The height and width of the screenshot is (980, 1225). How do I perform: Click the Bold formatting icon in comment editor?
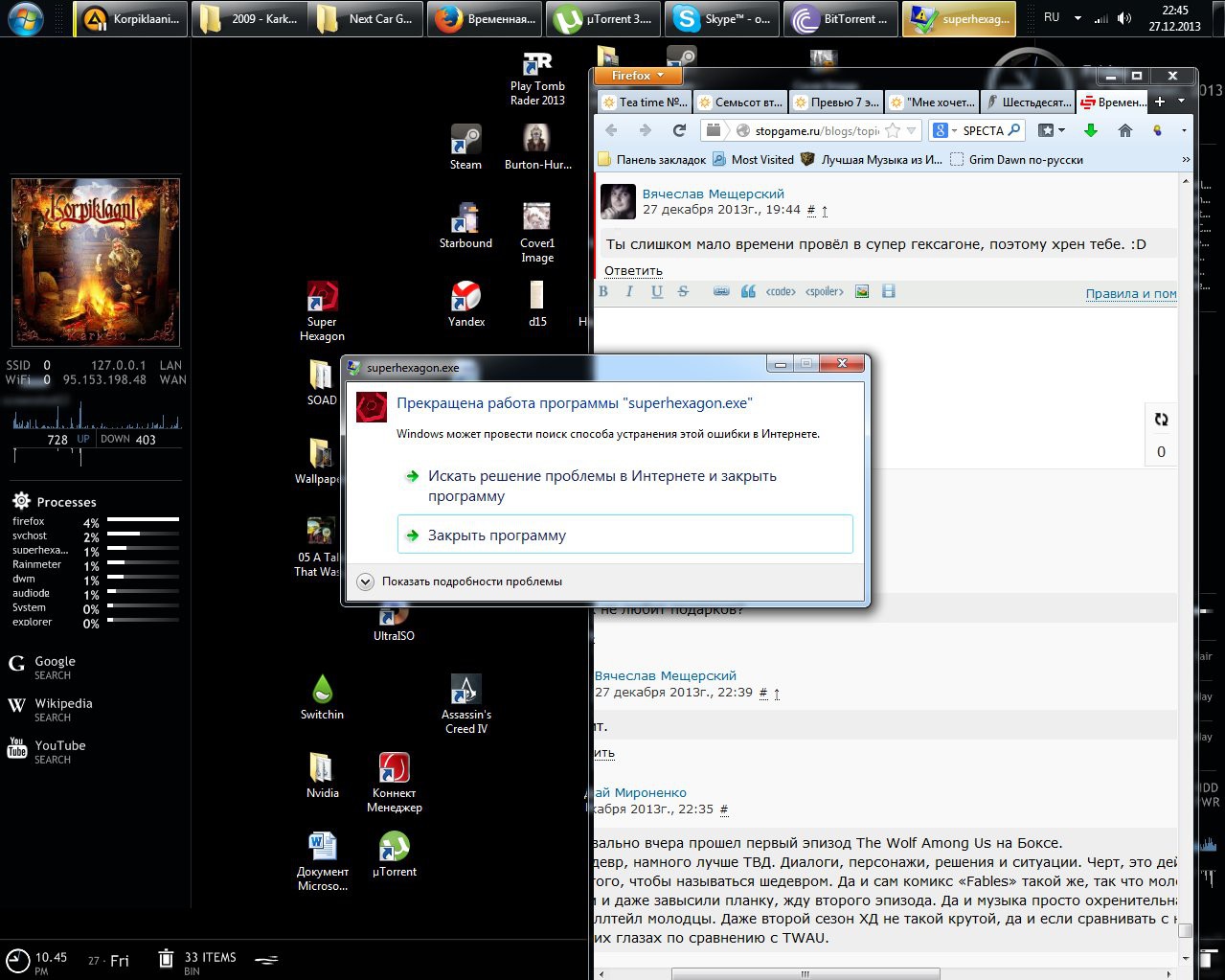603,291
